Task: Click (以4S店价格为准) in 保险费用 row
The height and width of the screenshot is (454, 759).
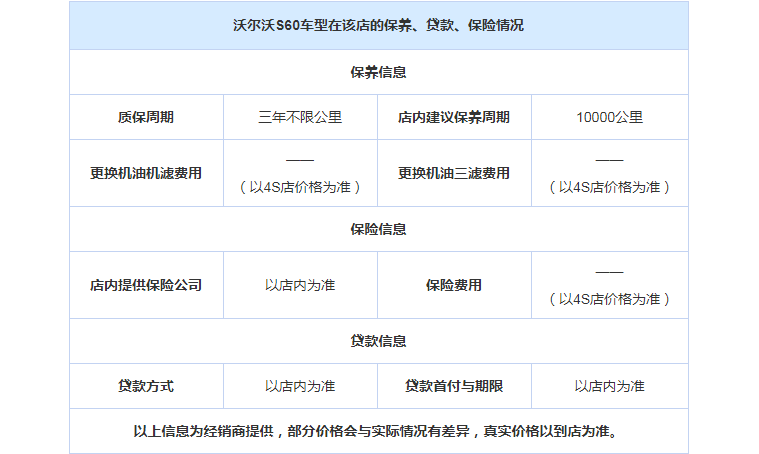Action: tap(609, 299)
